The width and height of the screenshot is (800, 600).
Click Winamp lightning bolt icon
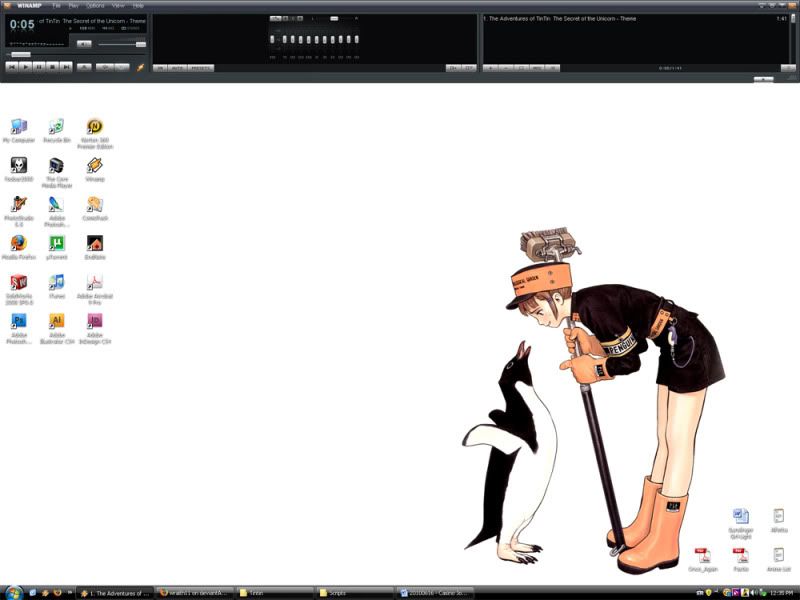pos(140,67)
